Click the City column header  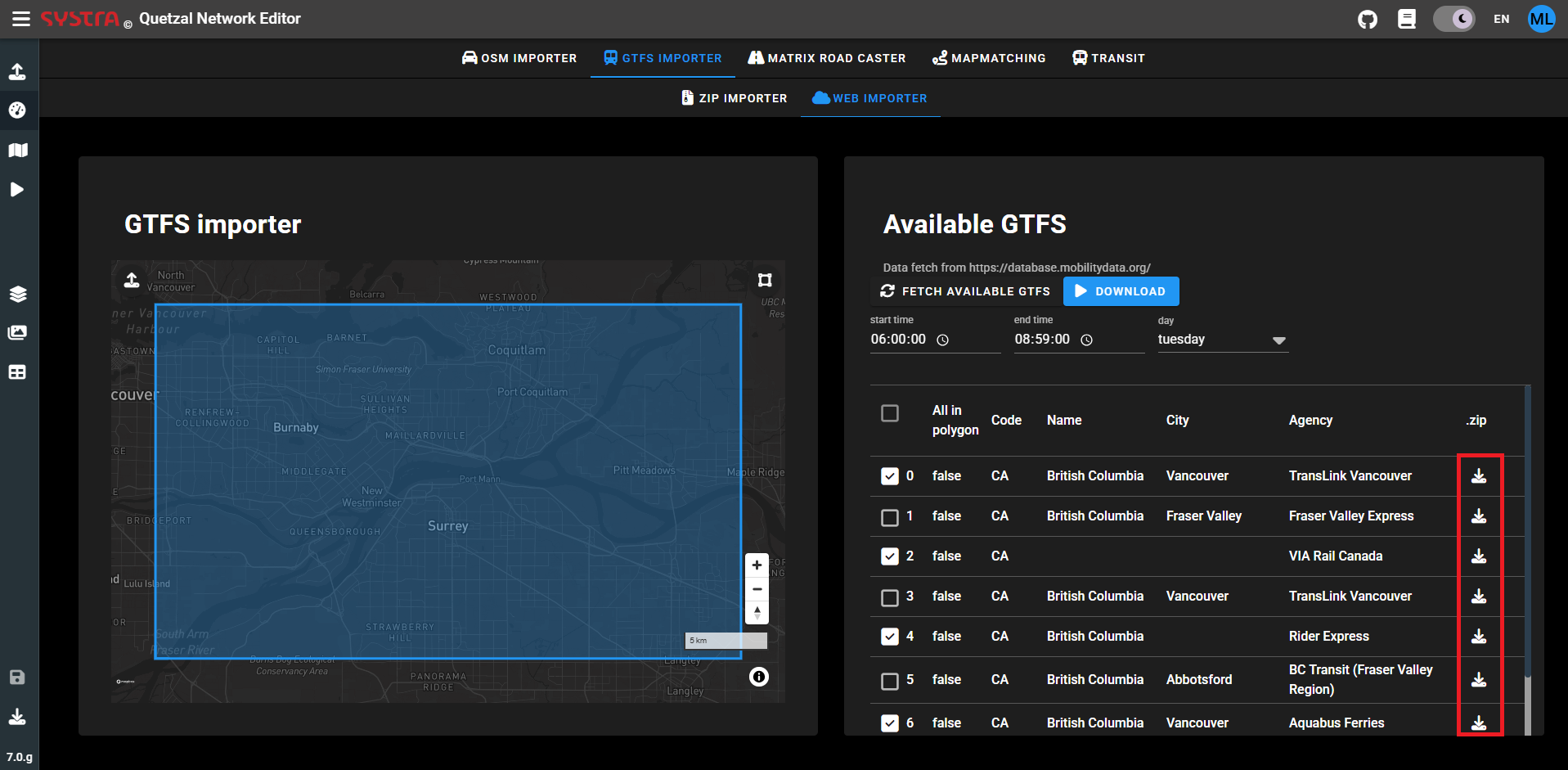tap(1177, 420)
